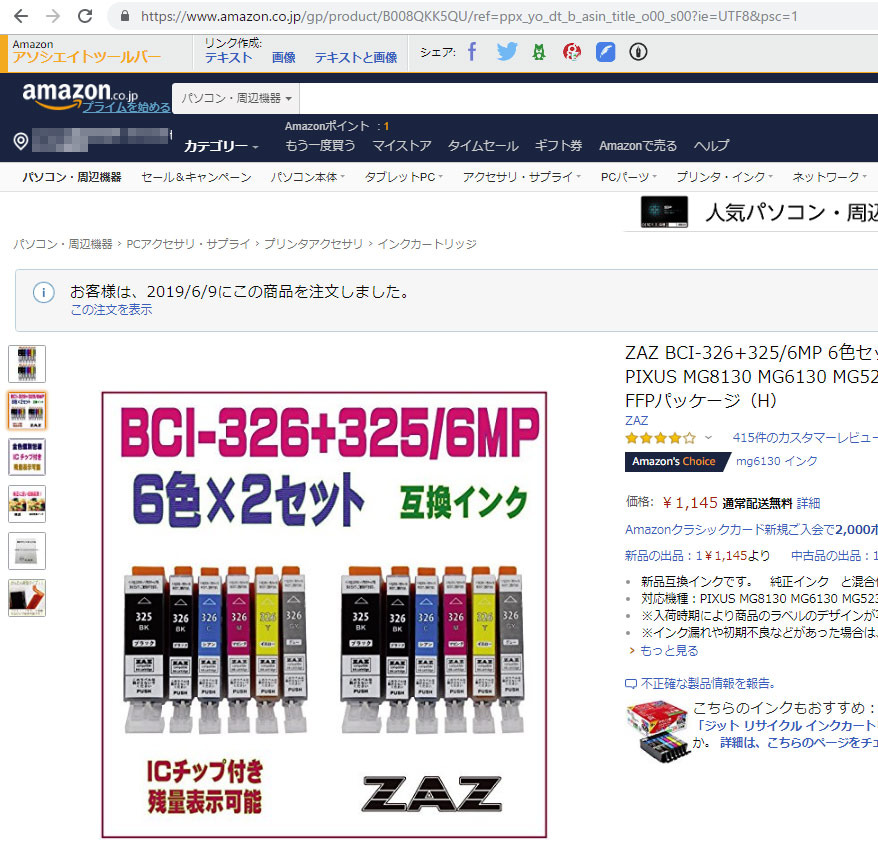Open the 415件のカスタマーレビュー link
The image size is (878, 857).
(805, 437)
